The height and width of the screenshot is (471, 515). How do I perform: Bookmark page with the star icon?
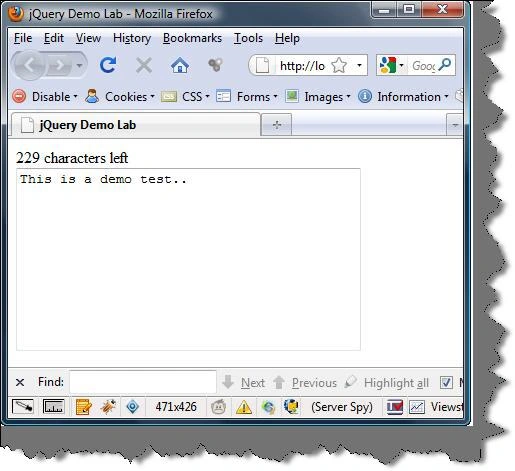(x=339, y=65)
